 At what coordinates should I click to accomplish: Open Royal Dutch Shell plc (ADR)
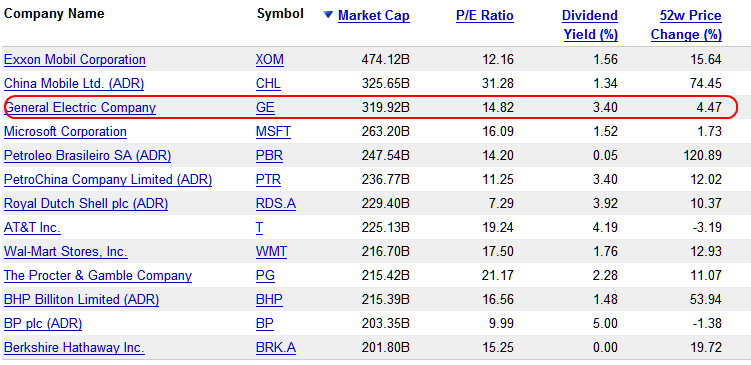[x=86, y=204]
